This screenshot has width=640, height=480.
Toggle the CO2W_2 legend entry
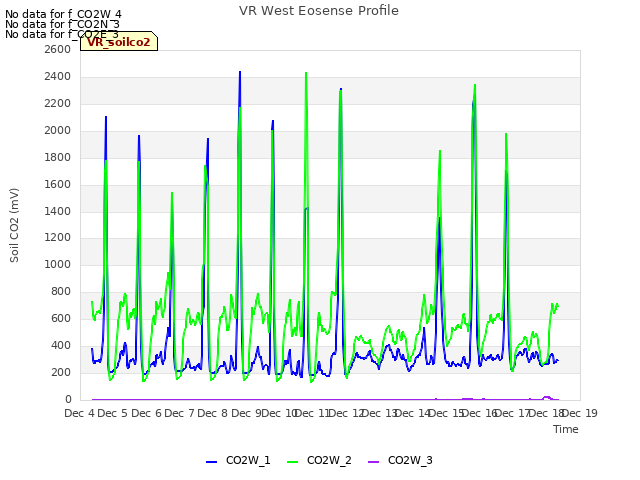click(x=319, y=461)
